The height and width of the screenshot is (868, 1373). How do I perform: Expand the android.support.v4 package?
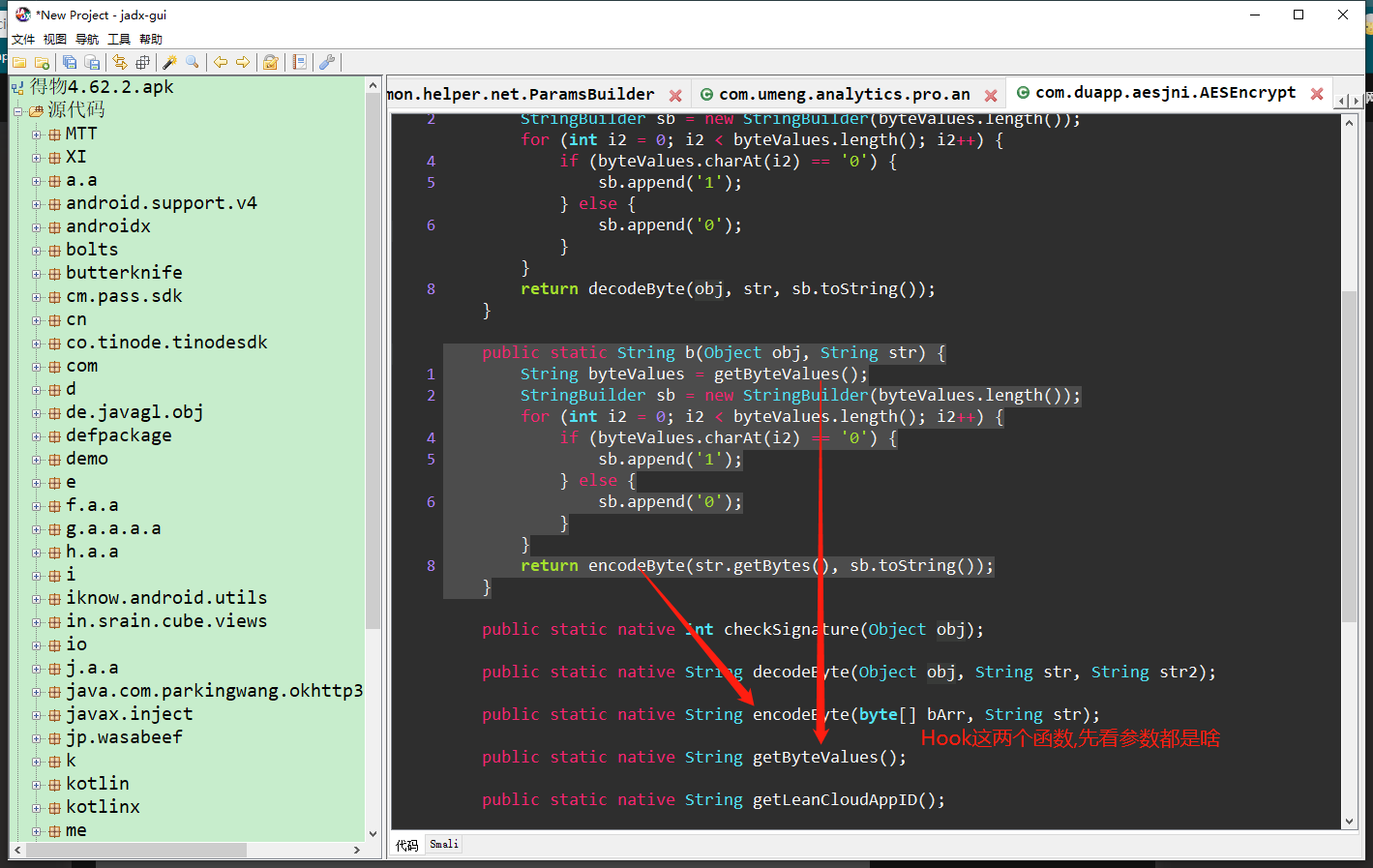[x=36, y=204]
